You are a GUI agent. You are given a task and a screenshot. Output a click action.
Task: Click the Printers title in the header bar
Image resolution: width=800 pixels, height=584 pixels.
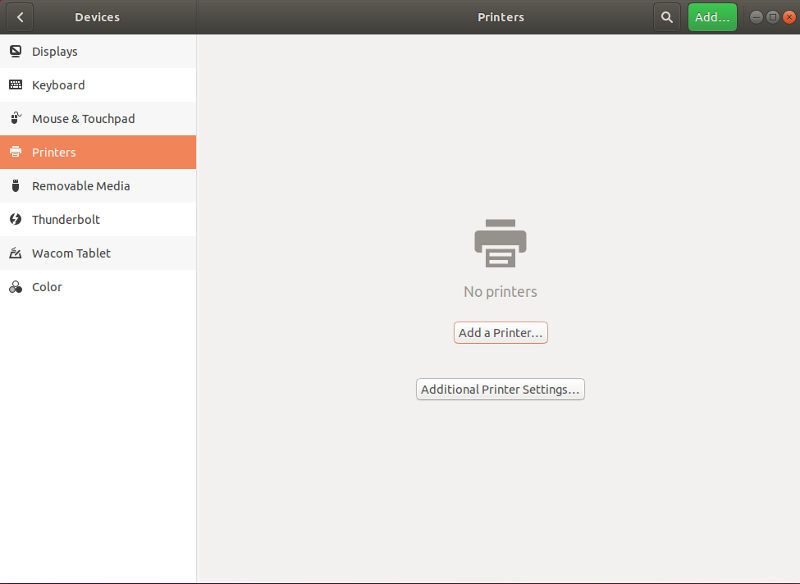(500, 17)
